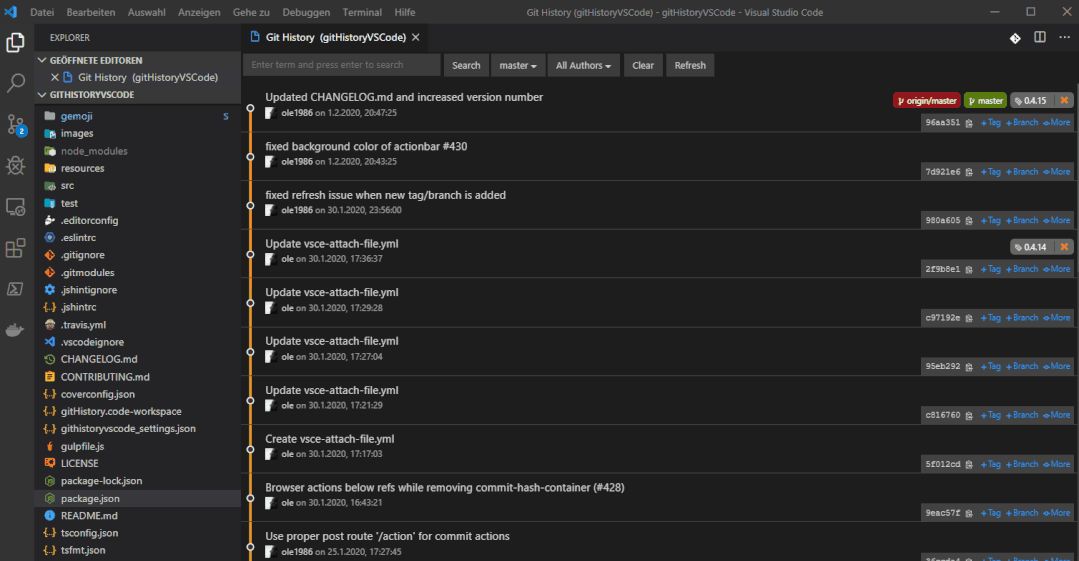Open the Search view in activity bar

[15, 83]
